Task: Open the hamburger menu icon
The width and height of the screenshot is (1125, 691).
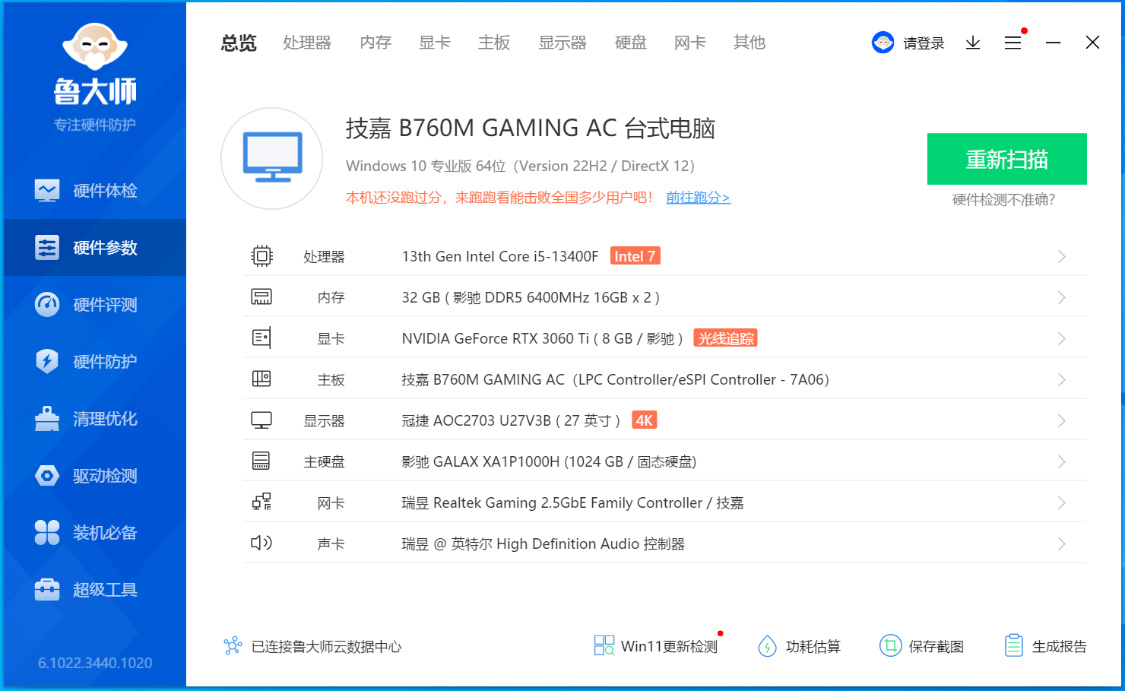Action: click(1013, 43)
